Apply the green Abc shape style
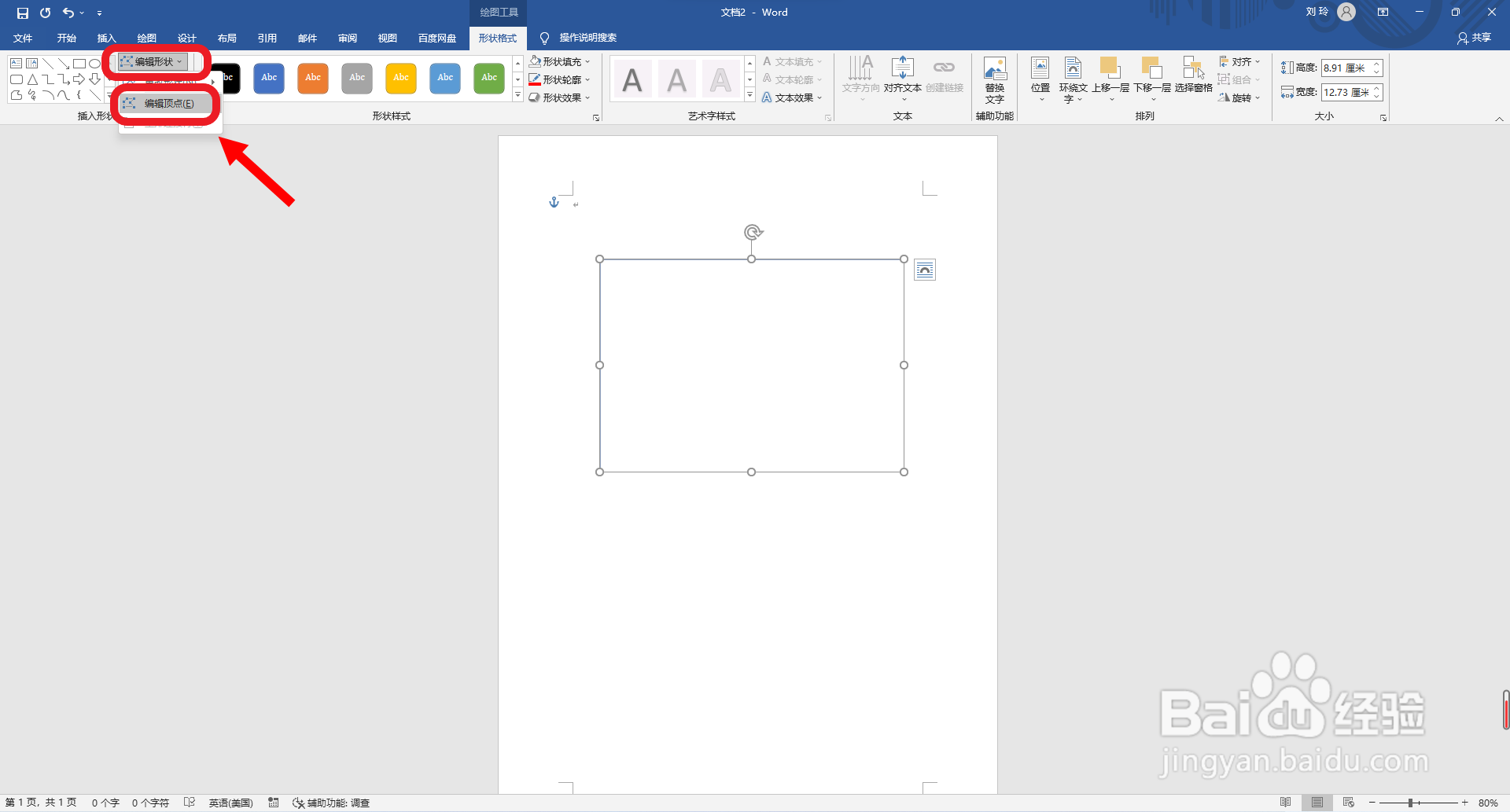 pos(489,78)
